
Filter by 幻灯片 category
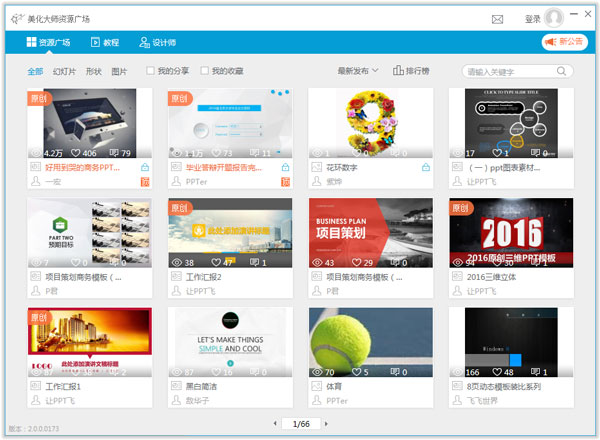click(64, 72)
